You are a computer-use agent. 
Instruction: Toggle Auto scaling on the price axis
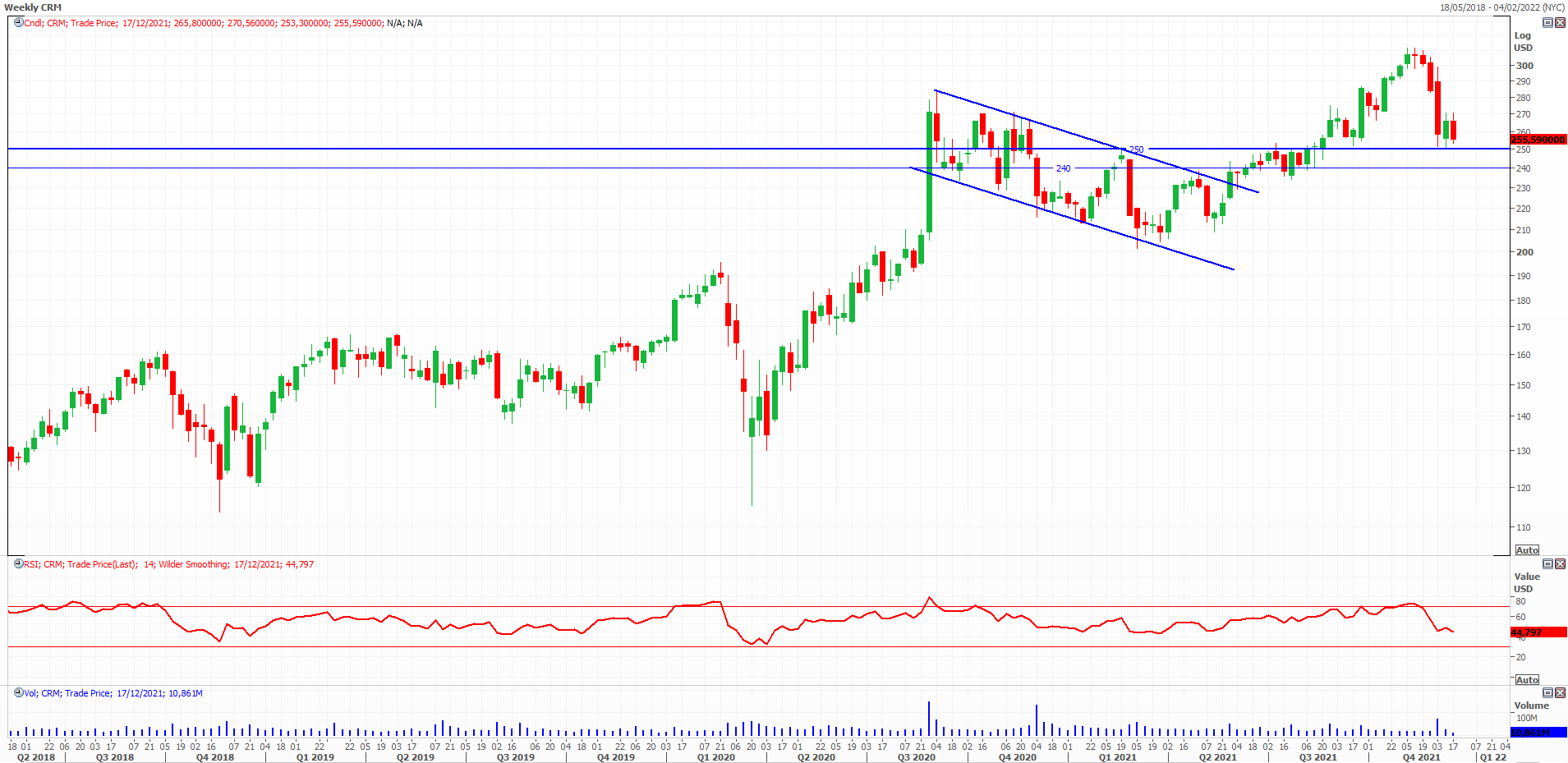tap(1527, 550)
